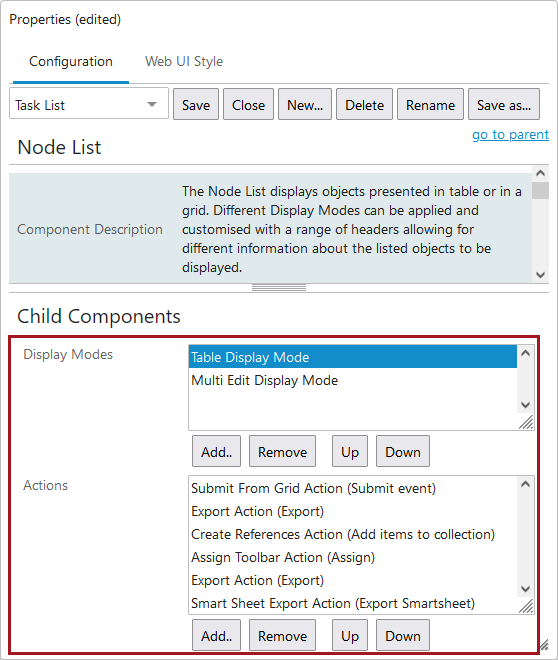Click the horizontal splitter handle below description

[x=279, y=288]
